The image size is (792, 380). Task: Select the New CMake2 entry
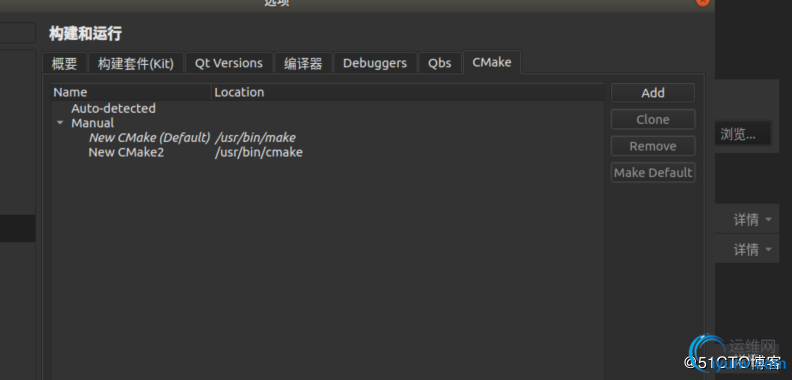(x=126, y=152)
